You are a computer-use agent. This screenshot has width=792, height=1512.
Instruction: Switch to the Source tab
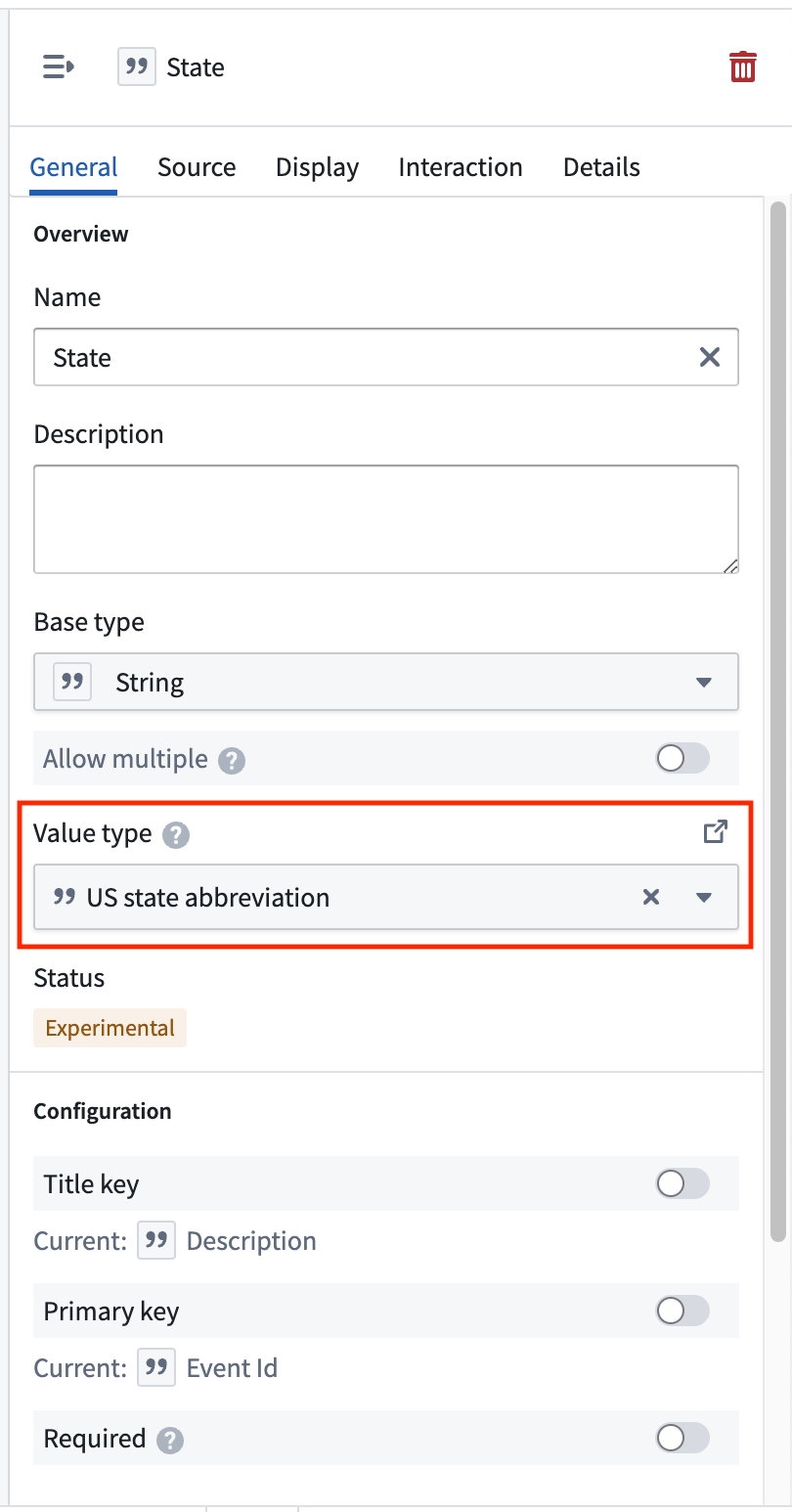(x=197, y=167)
